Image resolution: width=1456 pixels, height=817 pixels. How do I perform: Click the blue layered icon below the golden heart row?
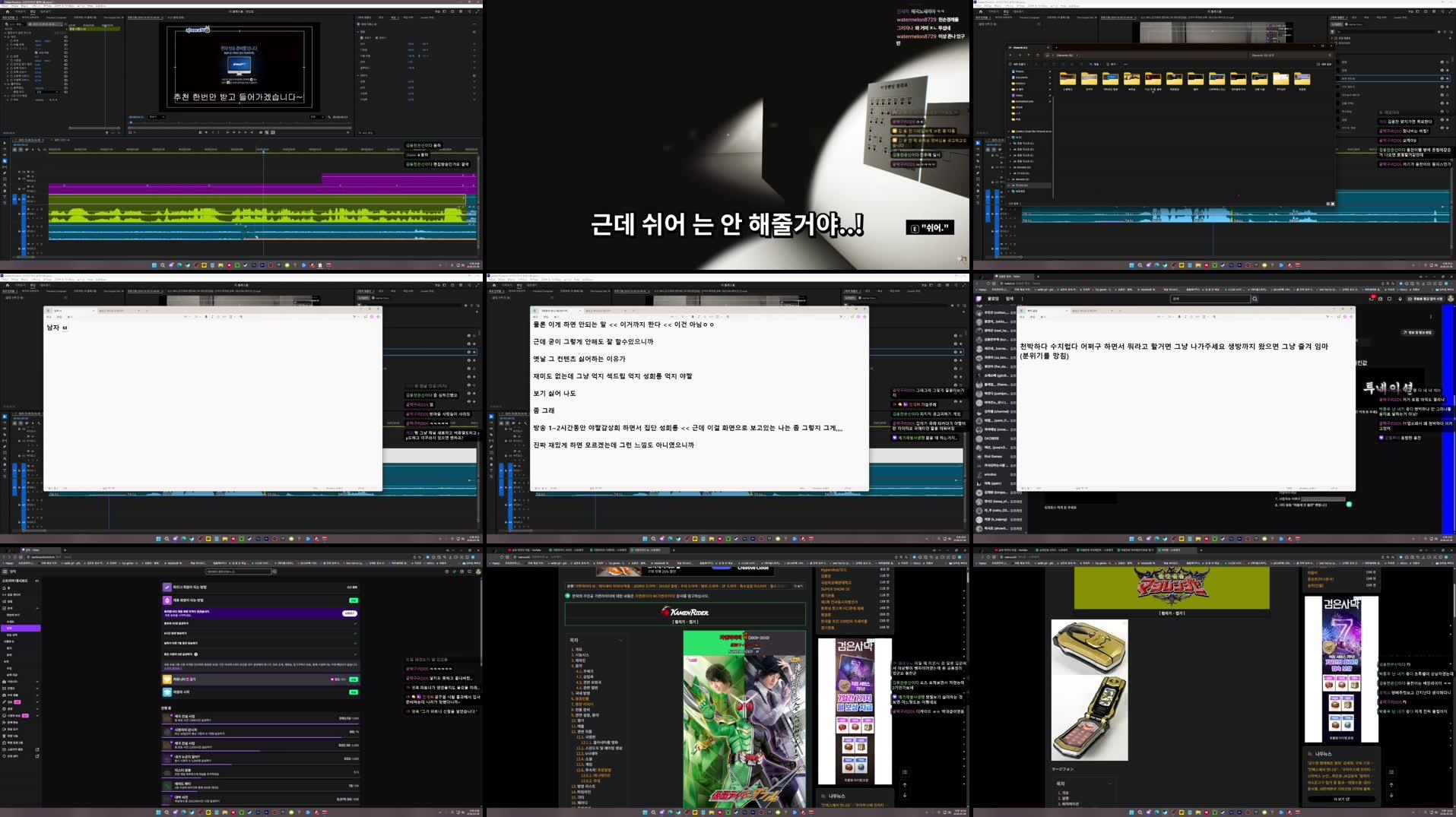[167, 692]
